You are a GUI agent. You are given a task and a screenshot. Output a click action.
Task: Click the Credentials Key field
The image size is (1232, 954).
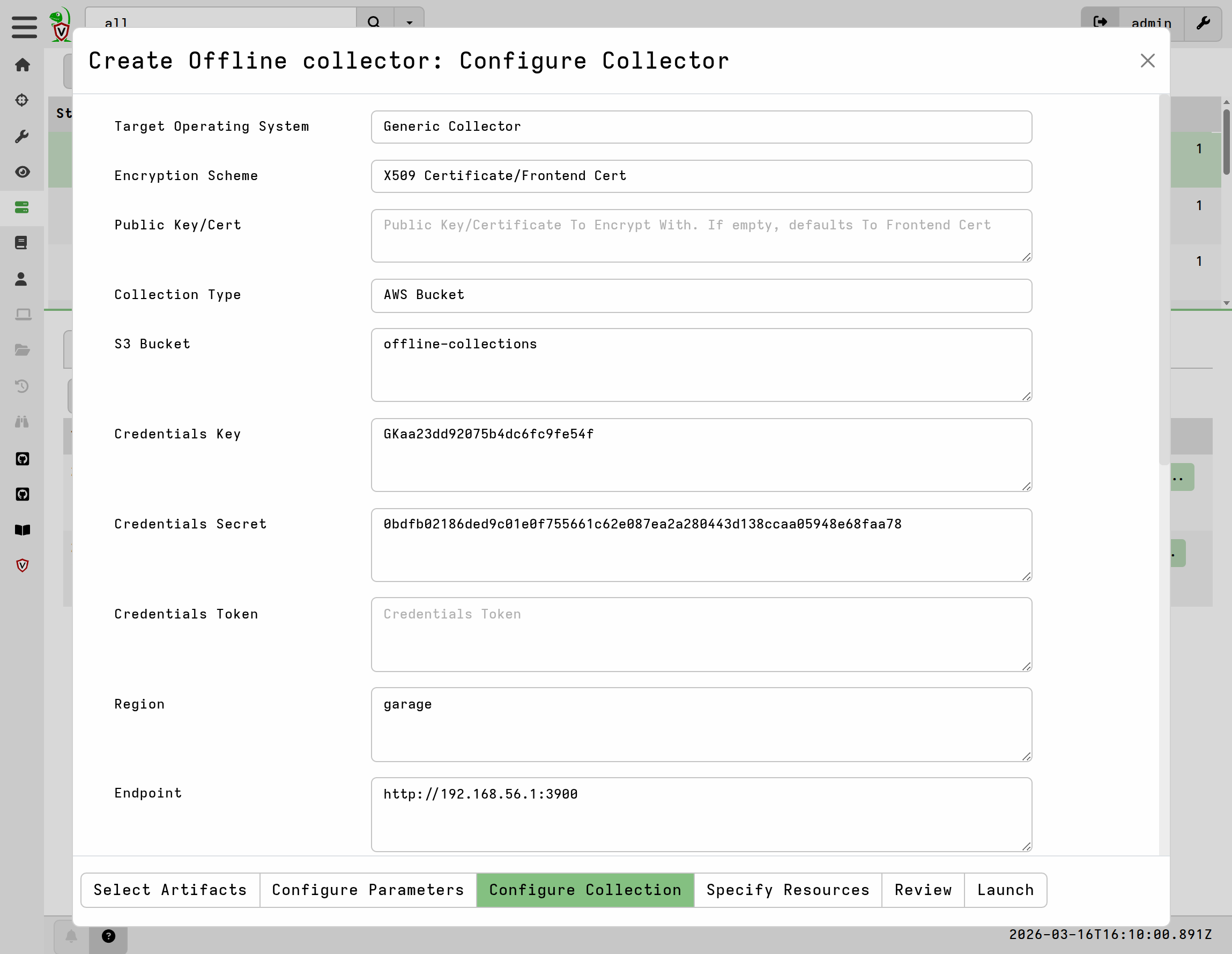tap(701, 455)
